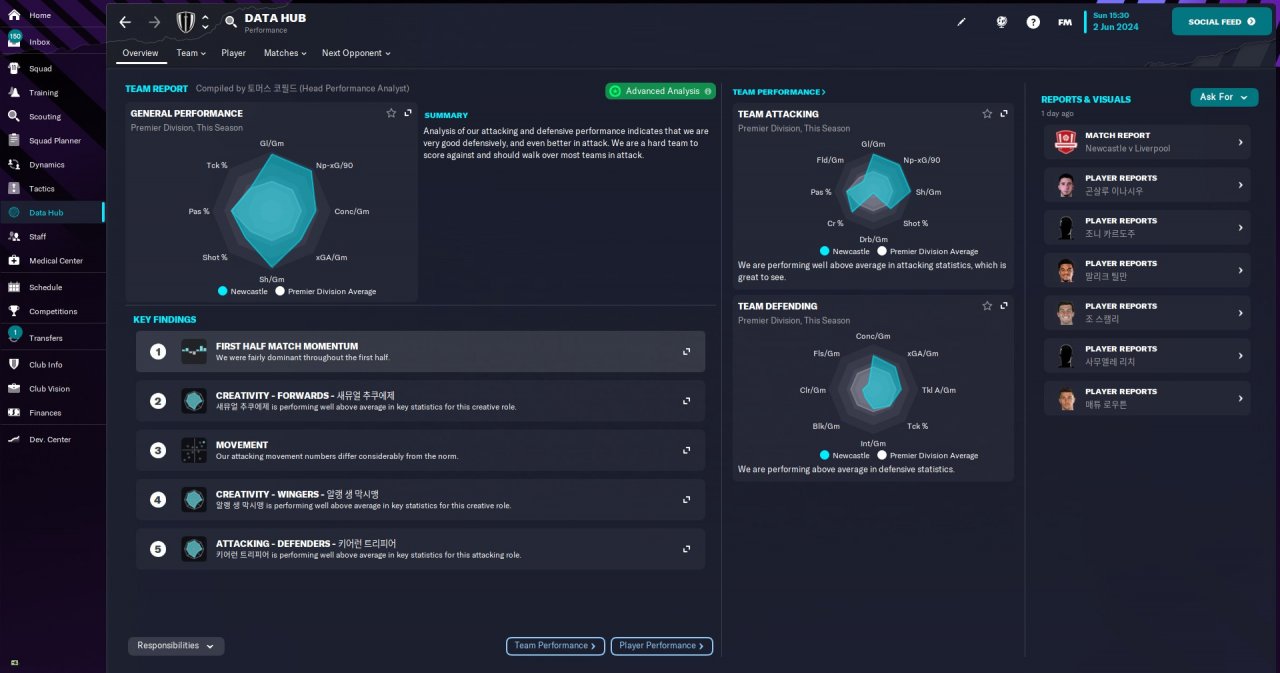Viewport: 1280px width, 673px height.
Task: Expand the Ask For dropdown
Action: (x=1224, y=97)
